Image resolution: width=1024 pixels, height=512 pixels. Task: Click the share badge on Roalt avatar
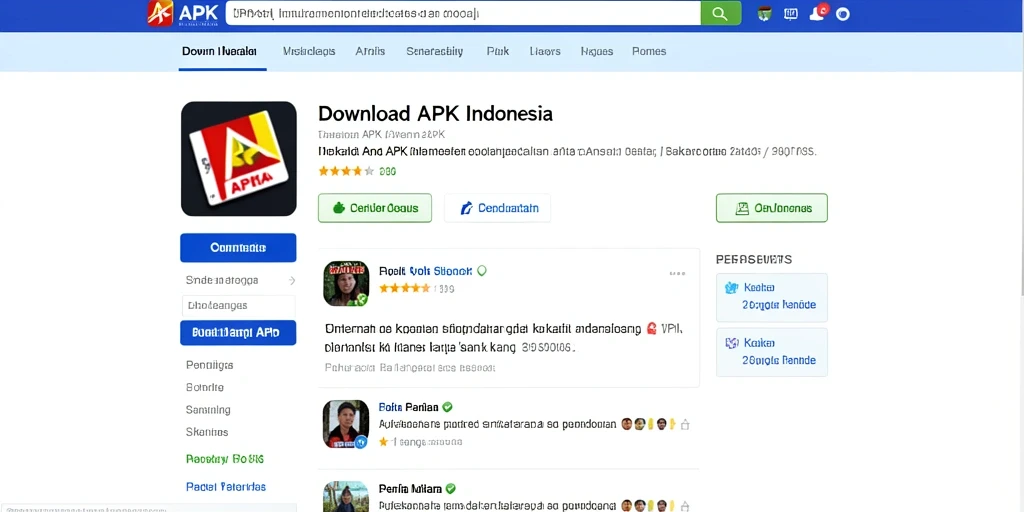coord(361,300)
